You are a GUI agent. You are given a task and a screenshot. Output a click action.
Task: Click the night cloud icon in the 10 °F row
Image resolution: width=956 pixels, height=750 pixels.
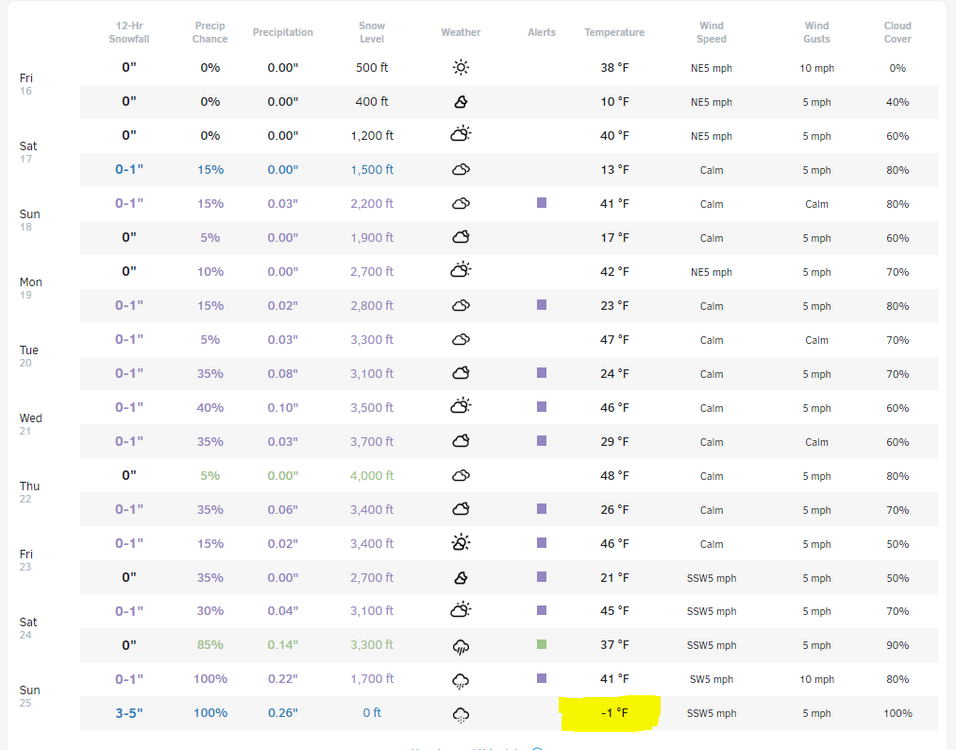[460, 102]
